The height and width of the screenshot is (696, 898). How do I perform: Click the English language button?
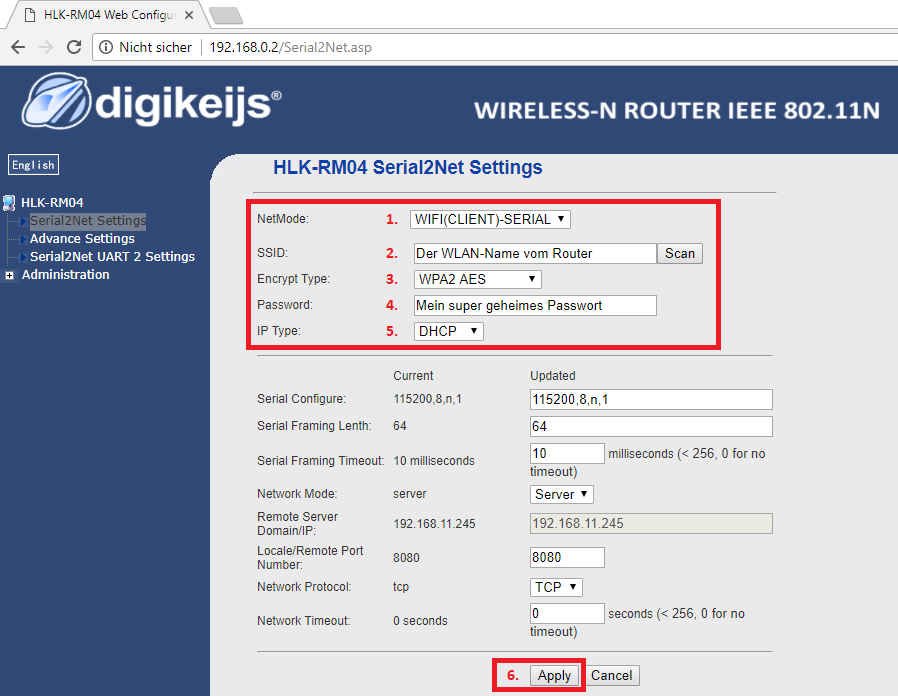(33, 165)
